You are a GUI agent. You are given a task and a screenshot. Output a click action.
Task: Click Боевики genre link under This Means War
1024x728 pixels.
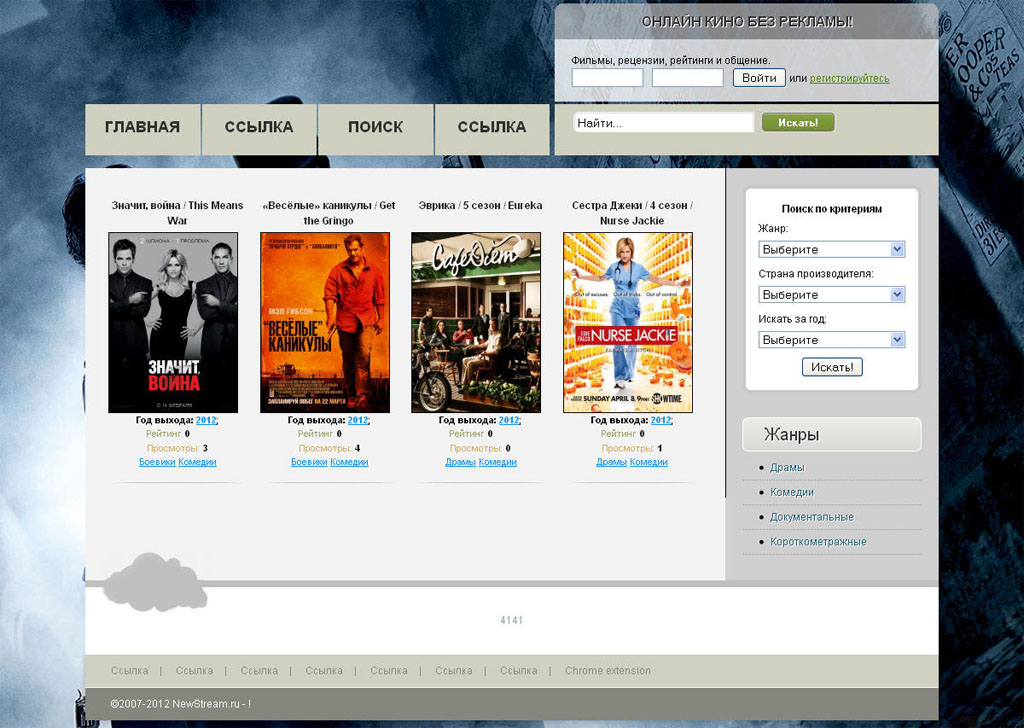click(157, 462)
